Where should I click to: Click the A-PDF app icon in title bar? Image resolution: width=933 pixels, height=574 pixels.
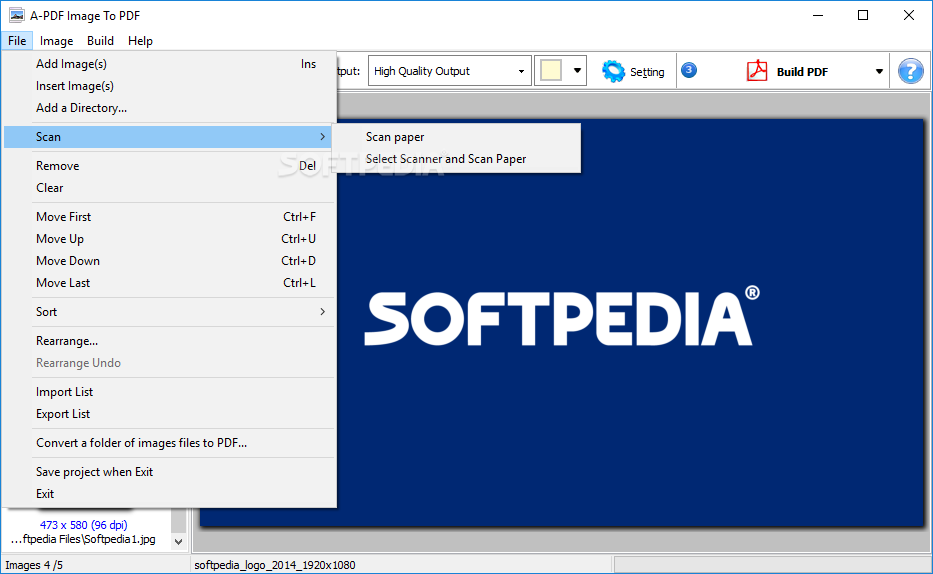(17, 15)
